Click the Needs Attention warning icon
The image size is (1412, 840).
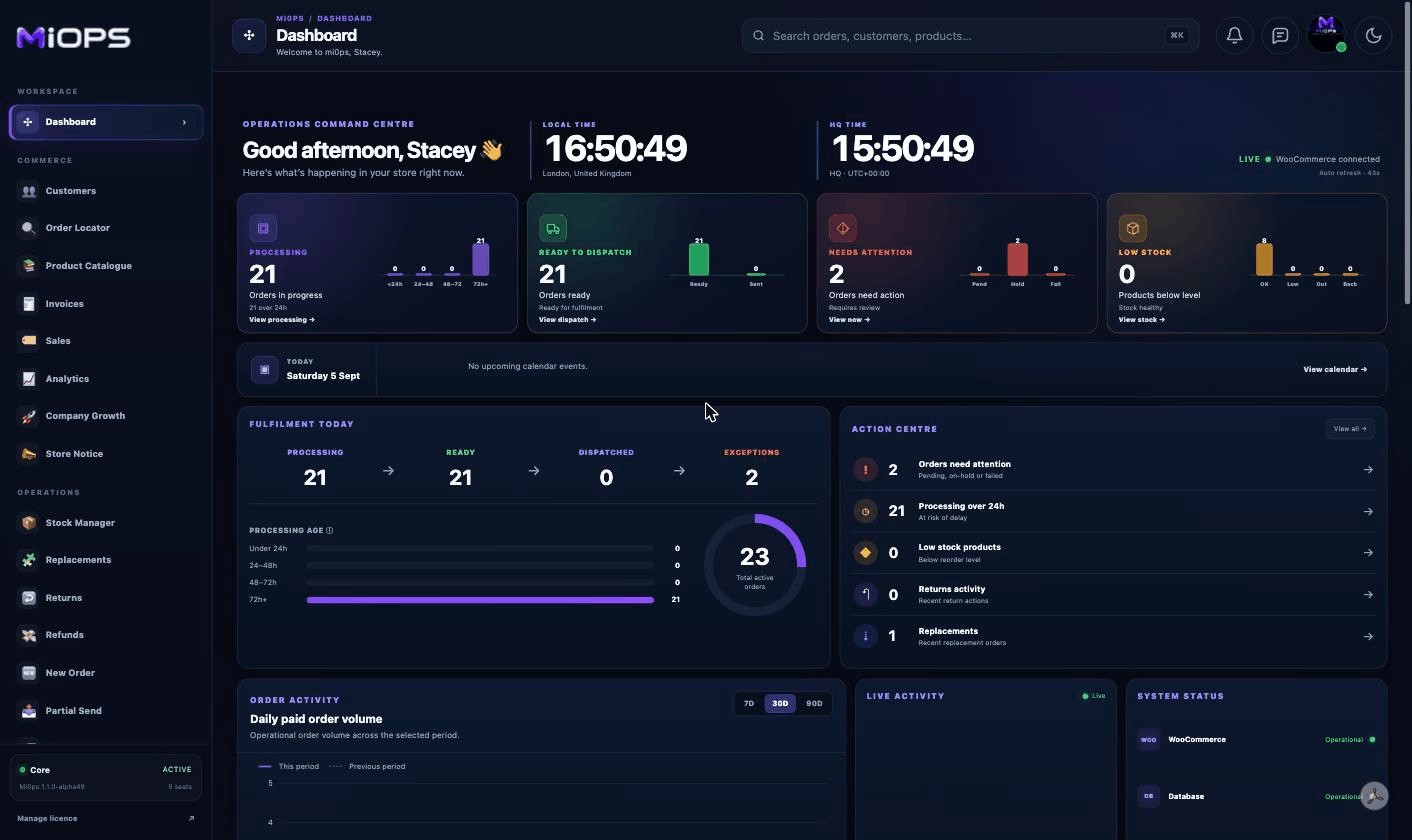click(x=842, y=228)
